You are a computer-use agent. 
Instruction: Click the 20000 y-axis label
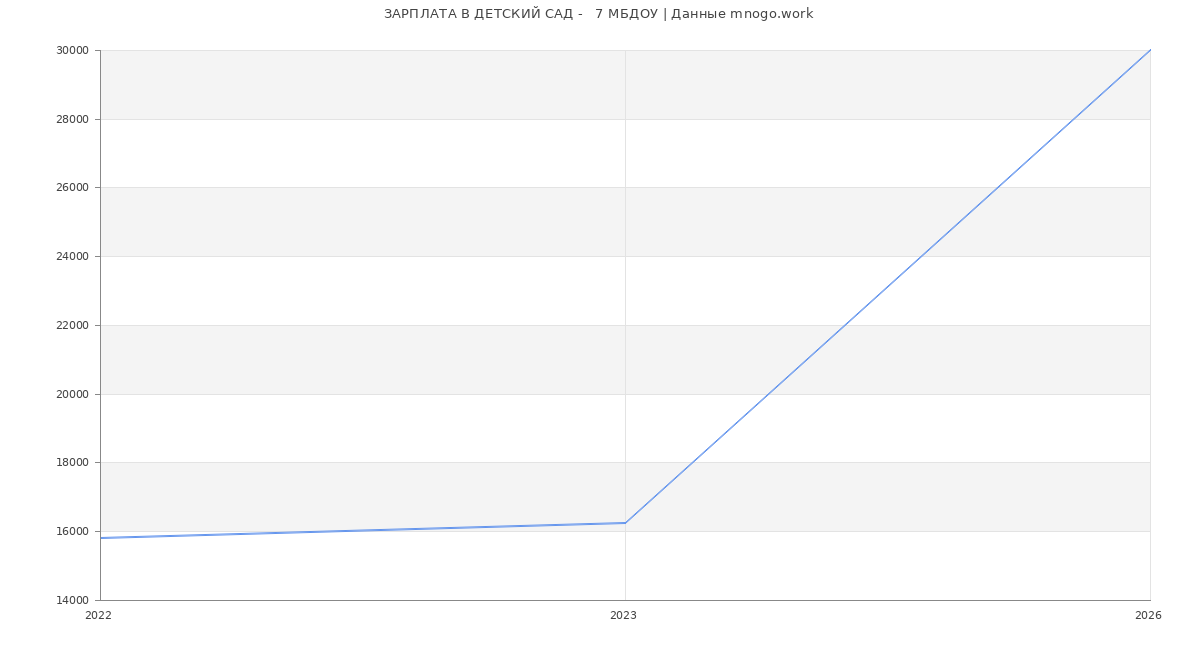point(74,394)
